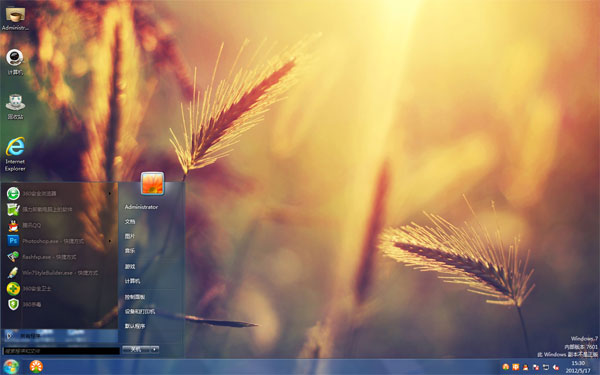The image size is (600, 375).
Task: Open the shutdown options arrow beside 关机
Action: click(154, 349)
